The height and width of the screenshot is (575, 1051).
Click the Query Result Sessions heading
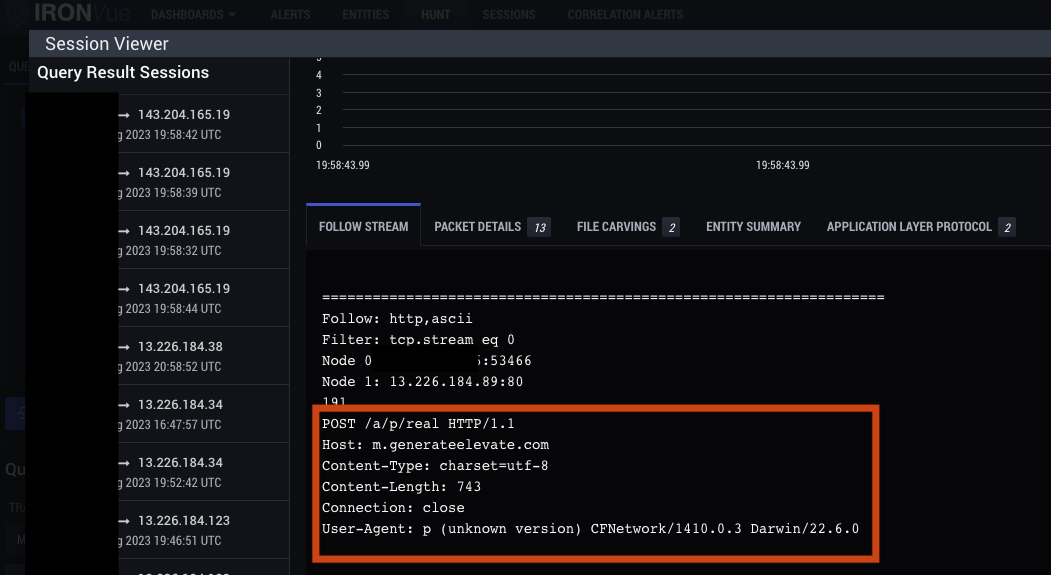(123, 72)
